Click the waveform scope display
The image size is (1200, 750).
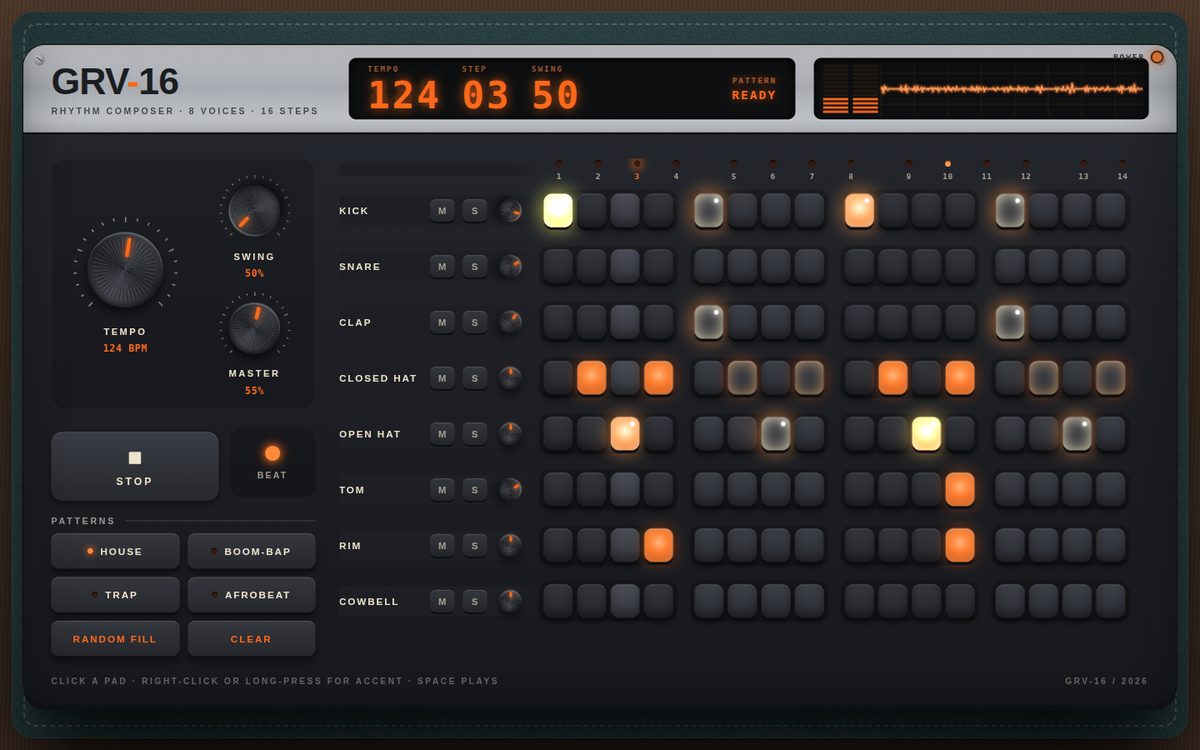pyautogui.click(x=1012, y=89)
